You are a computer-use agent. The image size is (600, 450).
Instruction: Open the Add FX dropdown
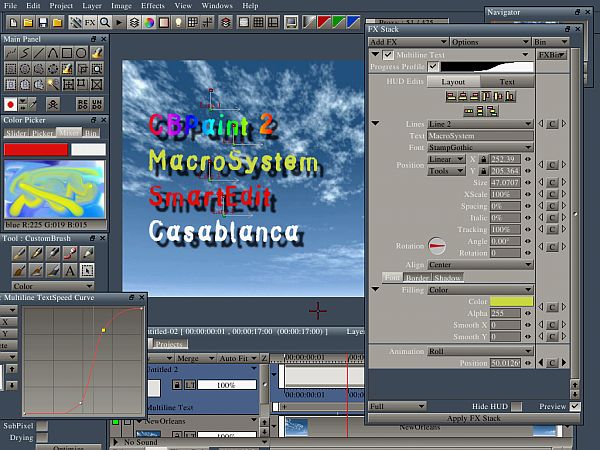tap(408, 42)
